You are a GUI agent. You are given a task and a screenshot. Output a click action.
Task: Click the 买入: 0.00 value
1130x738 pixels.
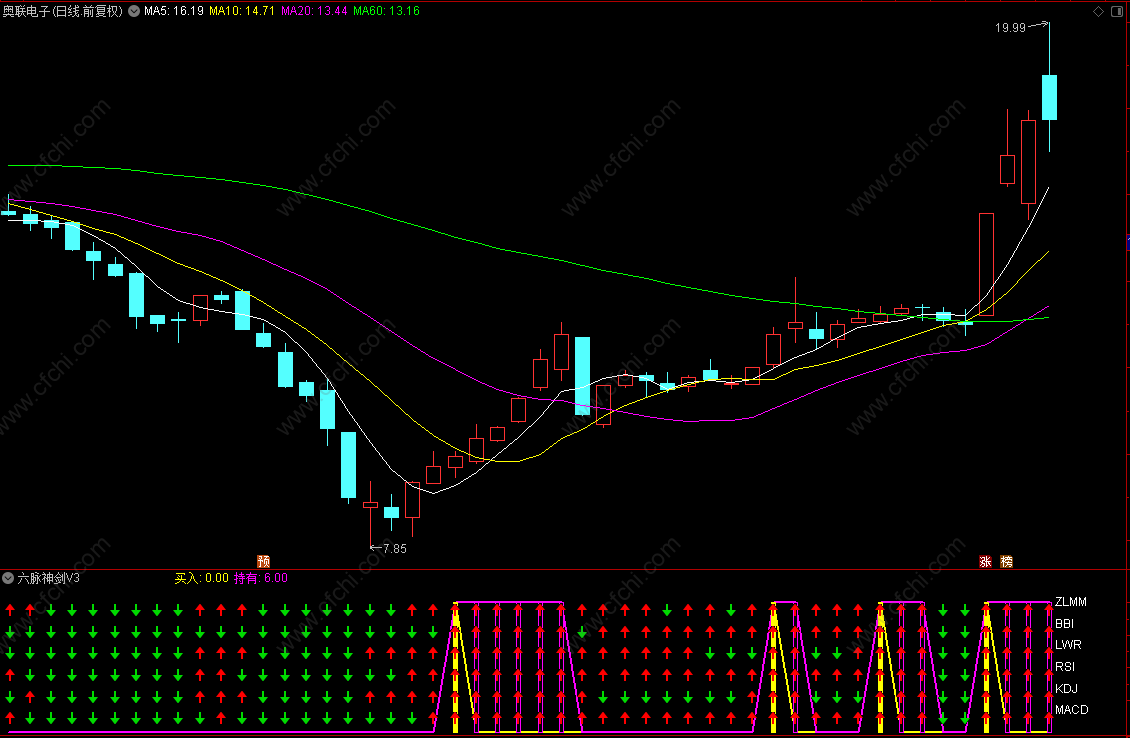(202, 578)
